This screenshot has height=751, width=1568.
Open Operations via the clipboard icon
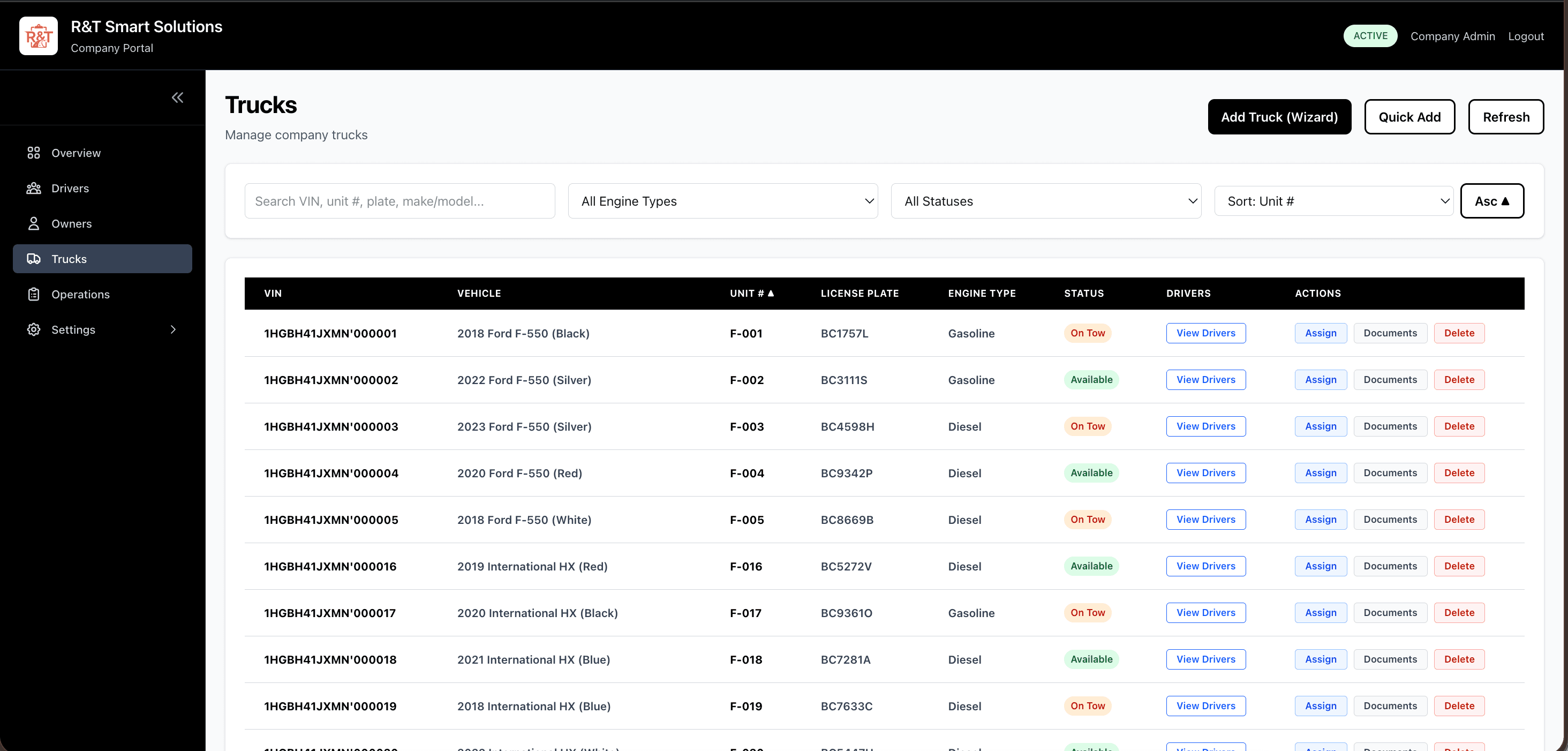pyautogui.click(x=34, y=294)
